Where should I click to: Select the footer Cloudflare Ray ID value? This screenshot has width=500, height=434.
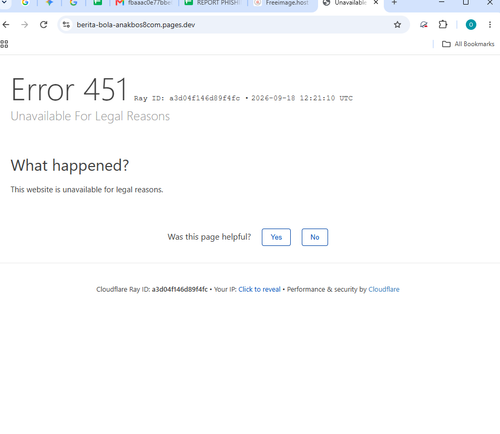[x=180, y=289]
